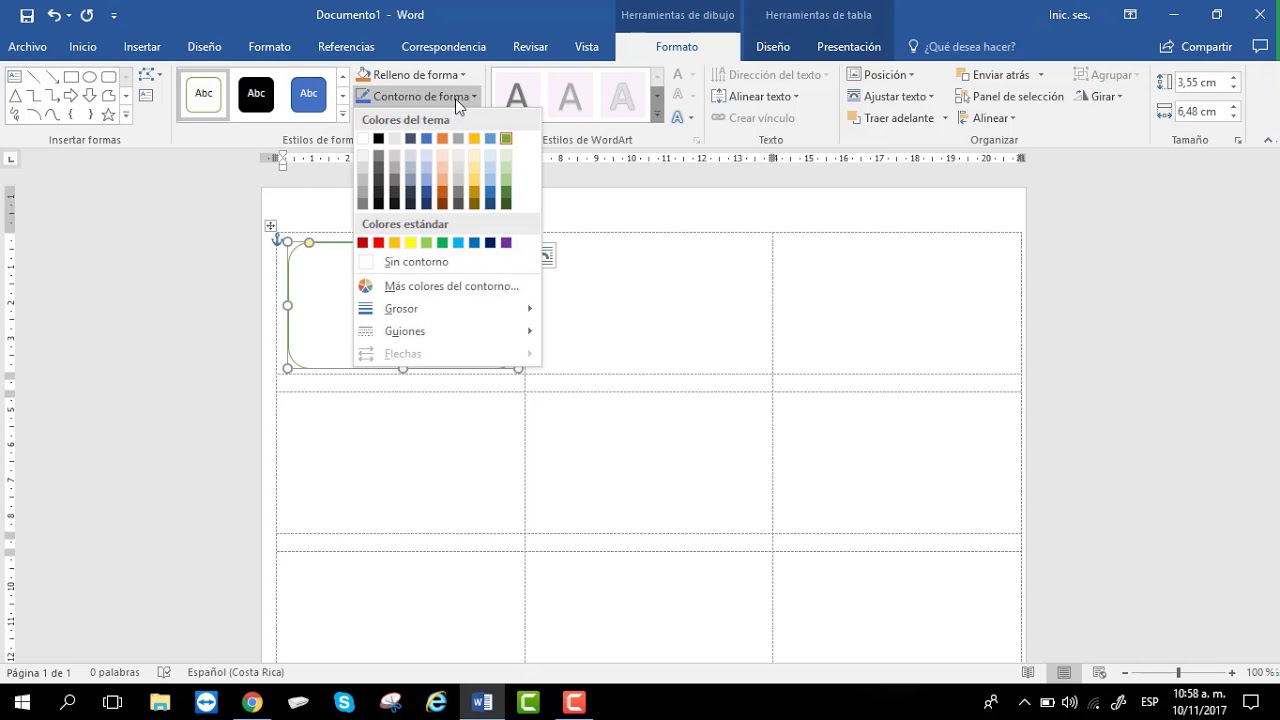The image size is (1280, 720).
Task: Toggle the black Abc shape style
Action: [256, 94]
